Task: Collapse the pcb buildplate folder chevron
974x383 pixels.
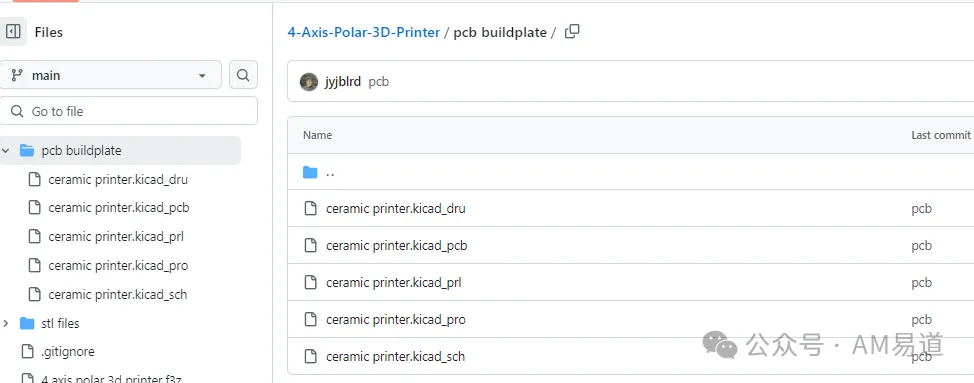Action: pyautogui.click(x=6, y=150)
